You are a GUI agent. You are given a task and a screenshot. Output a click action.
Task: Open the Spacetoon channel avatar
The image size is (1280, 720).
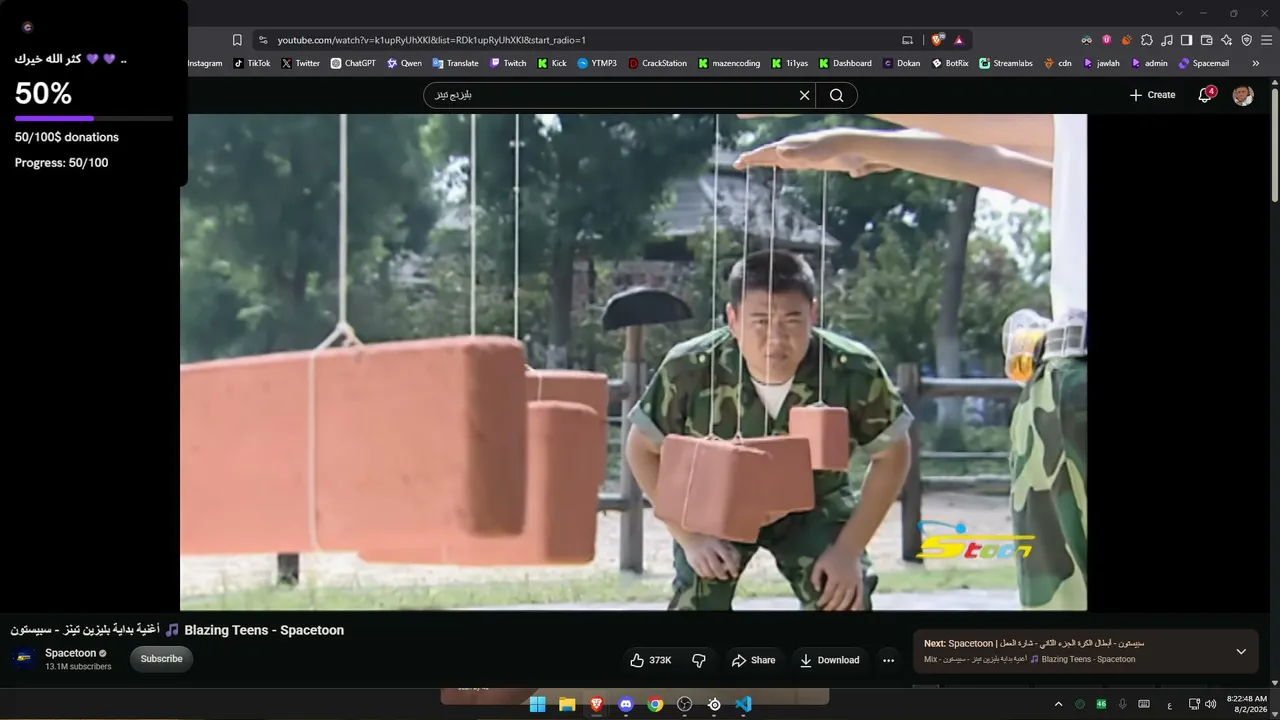coord(25,659)
